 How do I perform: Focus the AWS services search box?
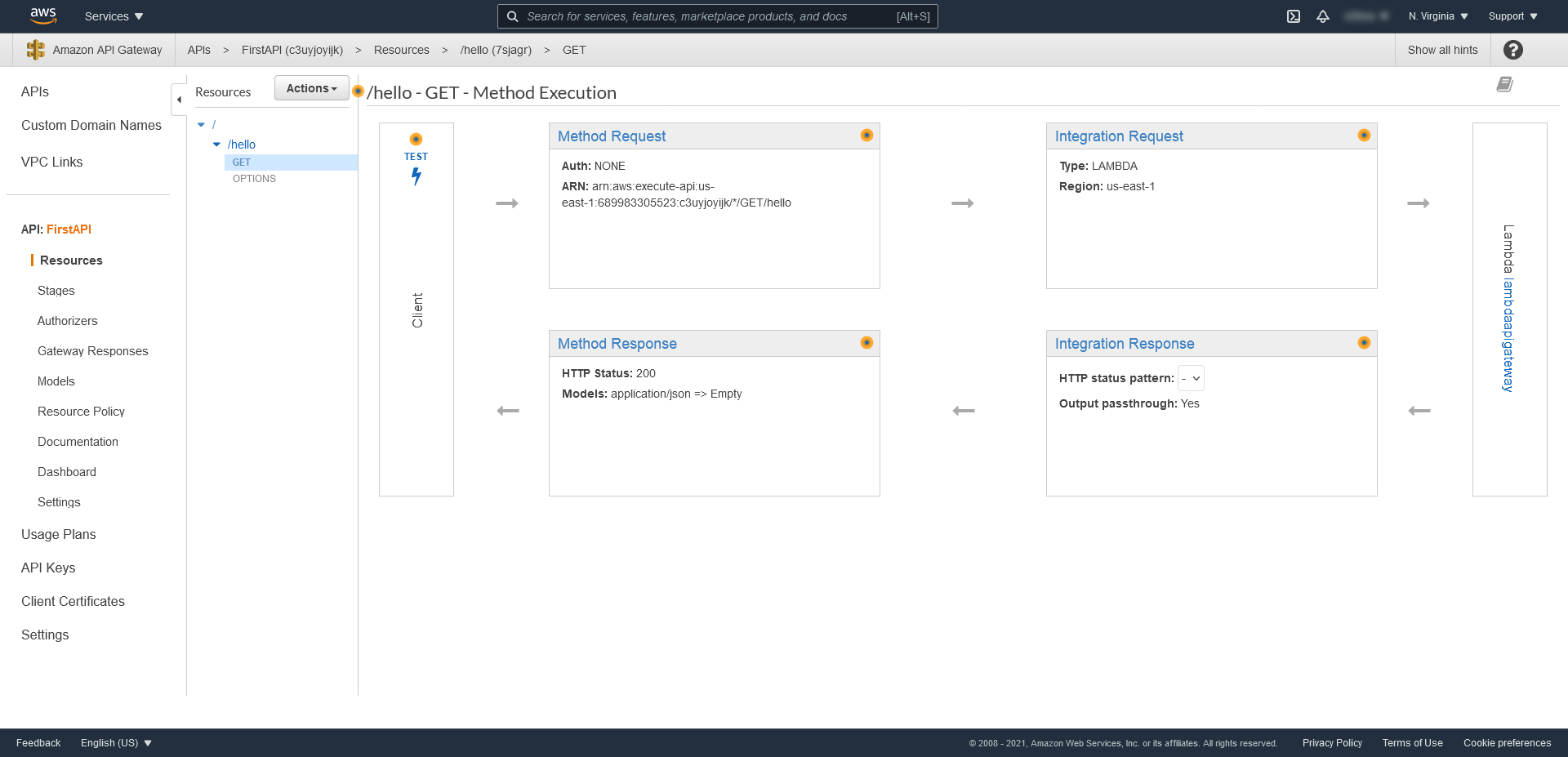[x=718, y=16]
